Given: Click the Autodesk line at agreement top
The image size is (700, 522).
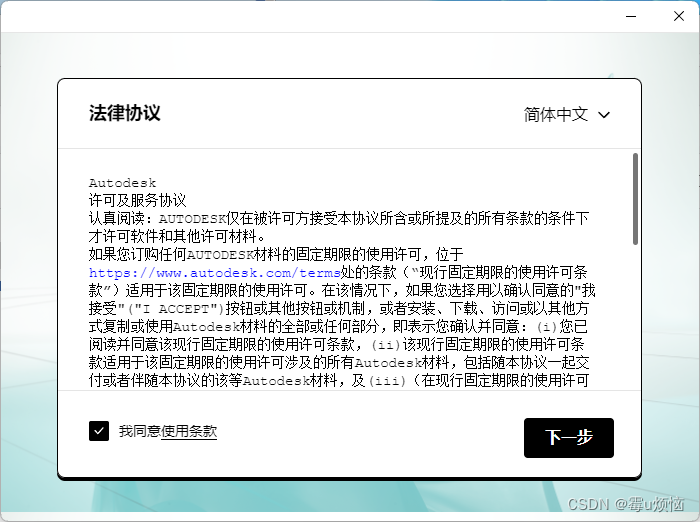Looking at the screenshot, I should (122, 183).
